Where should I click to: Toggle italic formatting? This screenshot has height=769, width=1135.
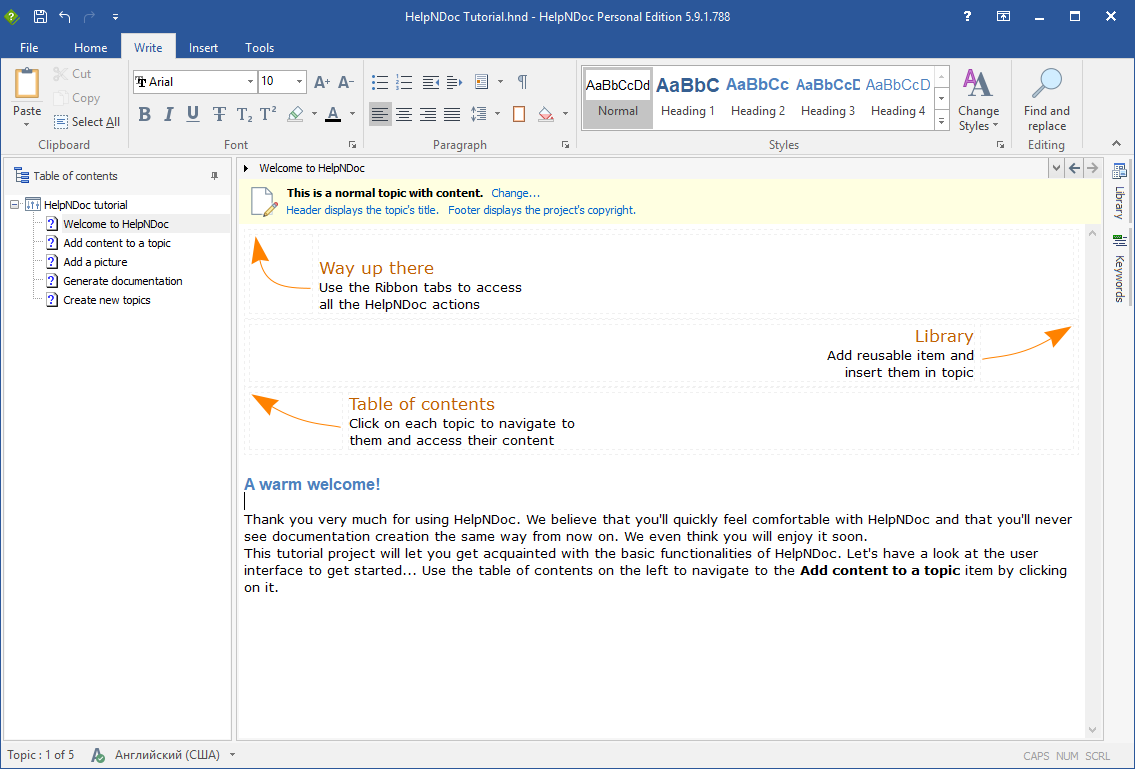point(168,114)
